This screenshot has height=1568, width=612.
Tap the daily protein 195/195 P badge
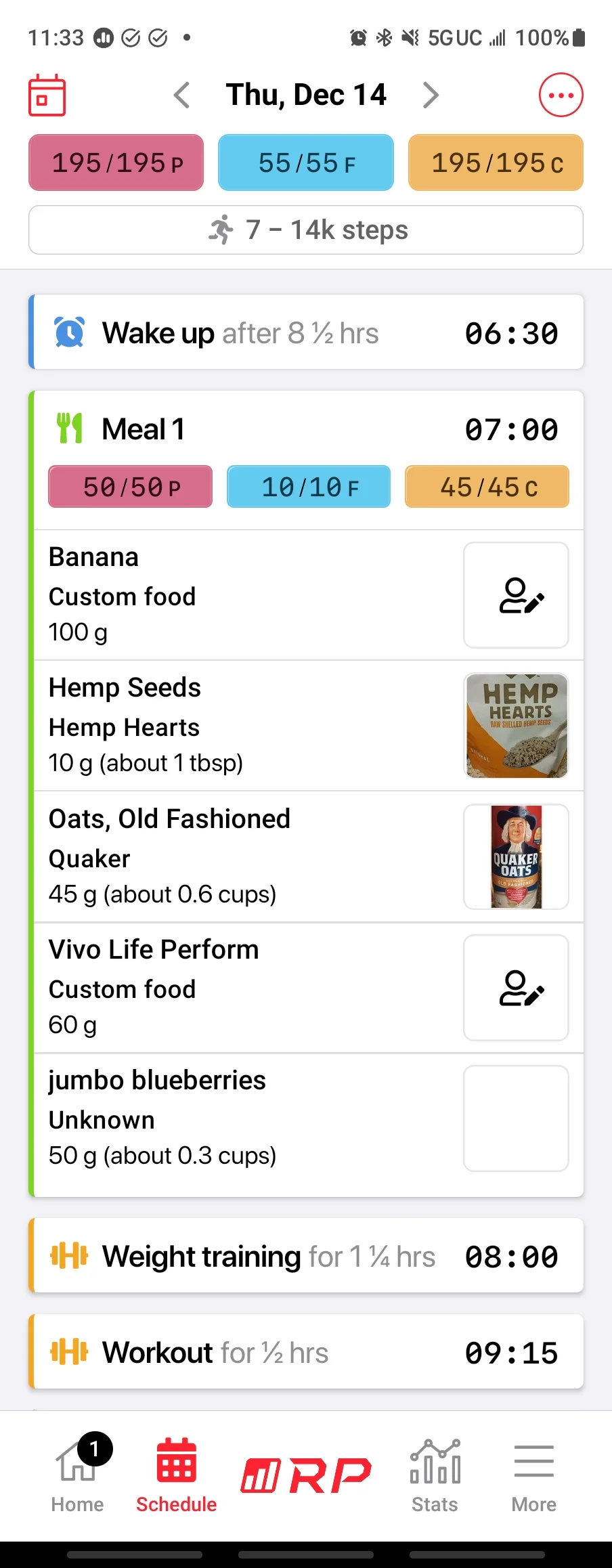116,162
